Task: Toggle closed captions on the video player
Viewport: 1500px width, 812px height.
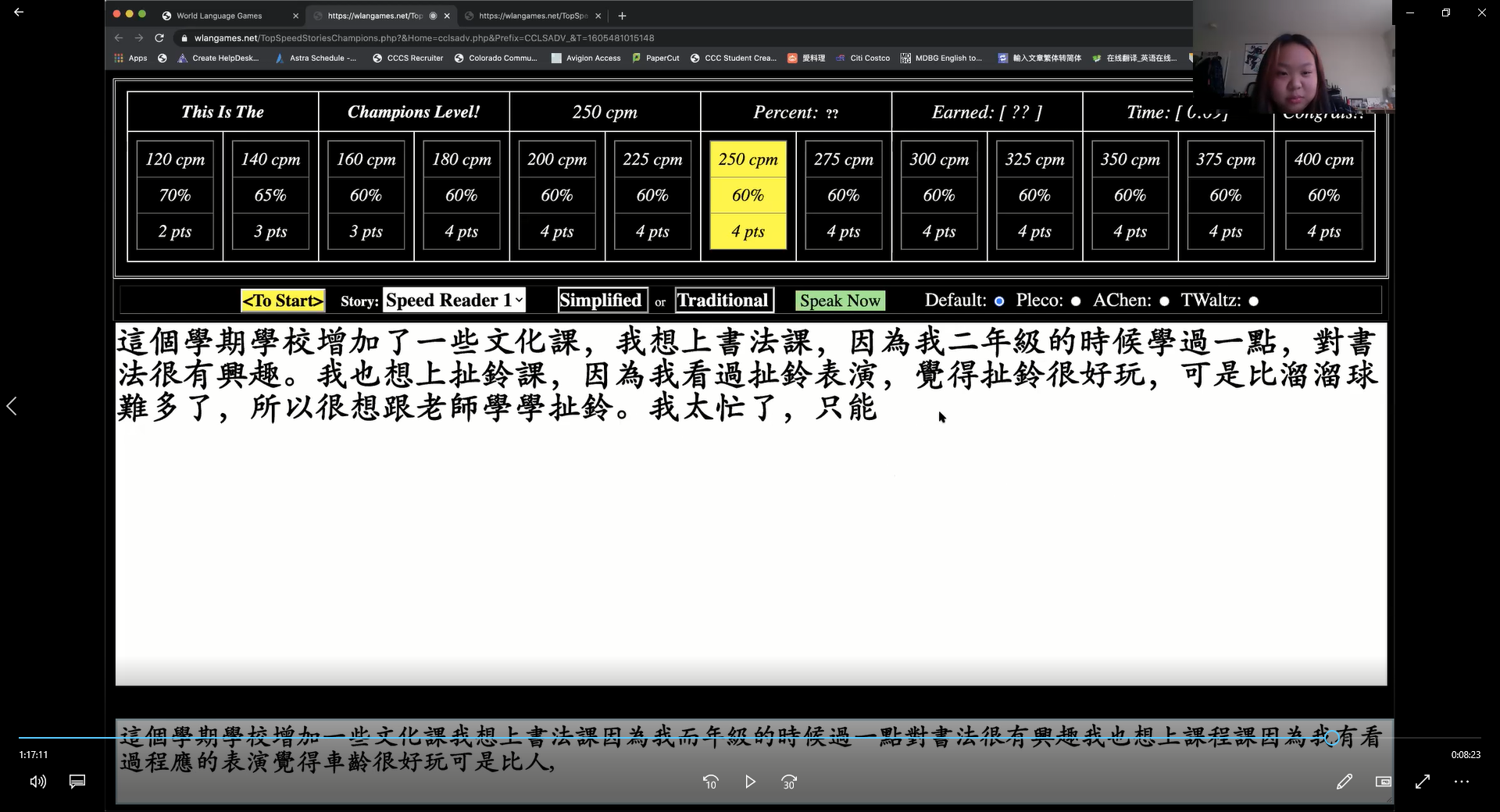Action: 77,782
